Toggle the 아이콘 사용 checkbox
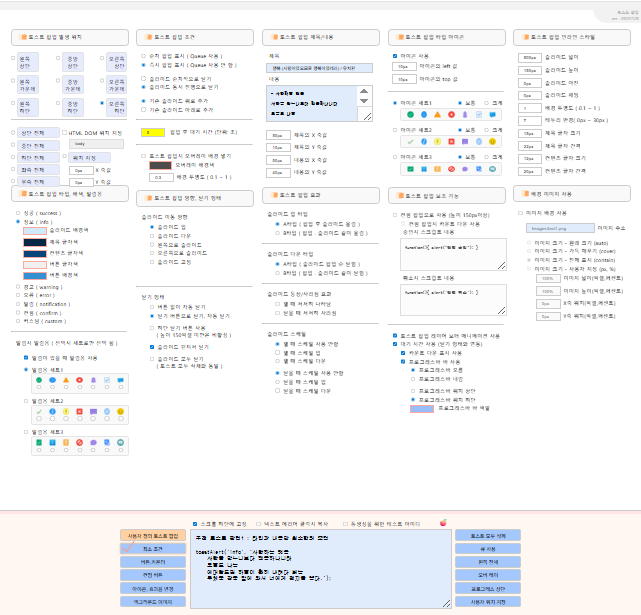The width and height of the screenshot is (641, 615). (395, 56)
